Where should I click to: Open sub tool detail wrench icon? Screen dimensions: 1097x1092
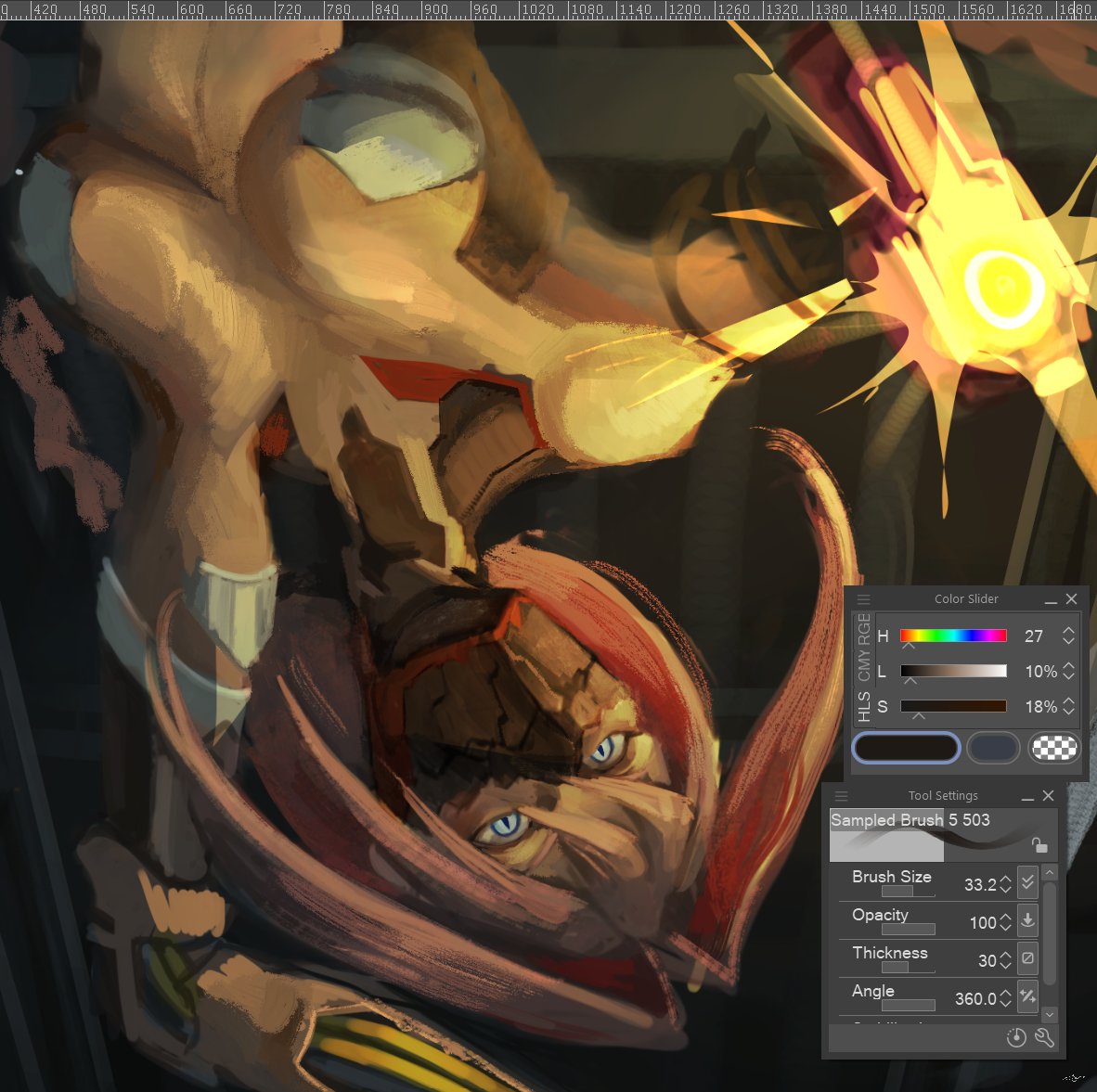[x=1044, y=1037]
